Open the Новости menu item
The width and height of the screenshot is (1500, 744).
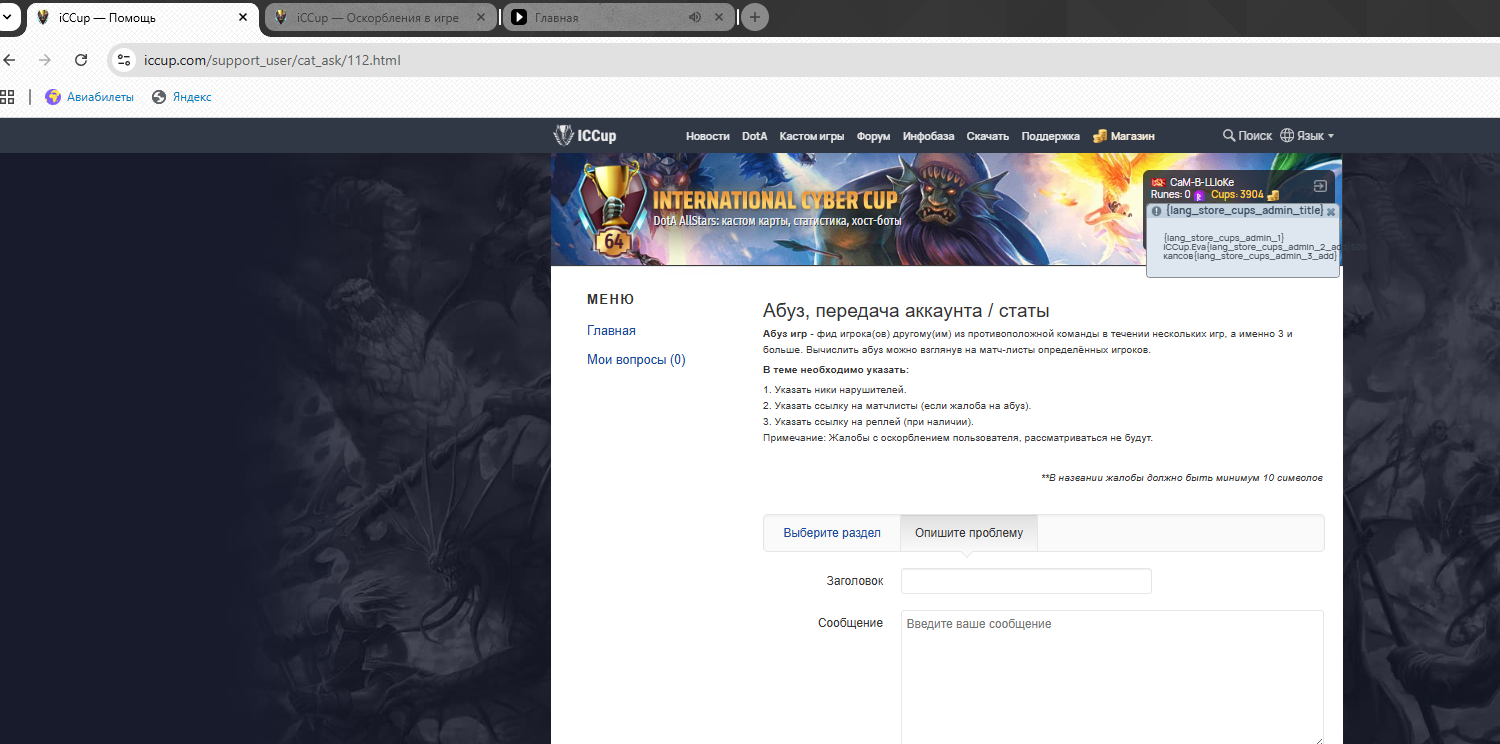pos(708,136)
